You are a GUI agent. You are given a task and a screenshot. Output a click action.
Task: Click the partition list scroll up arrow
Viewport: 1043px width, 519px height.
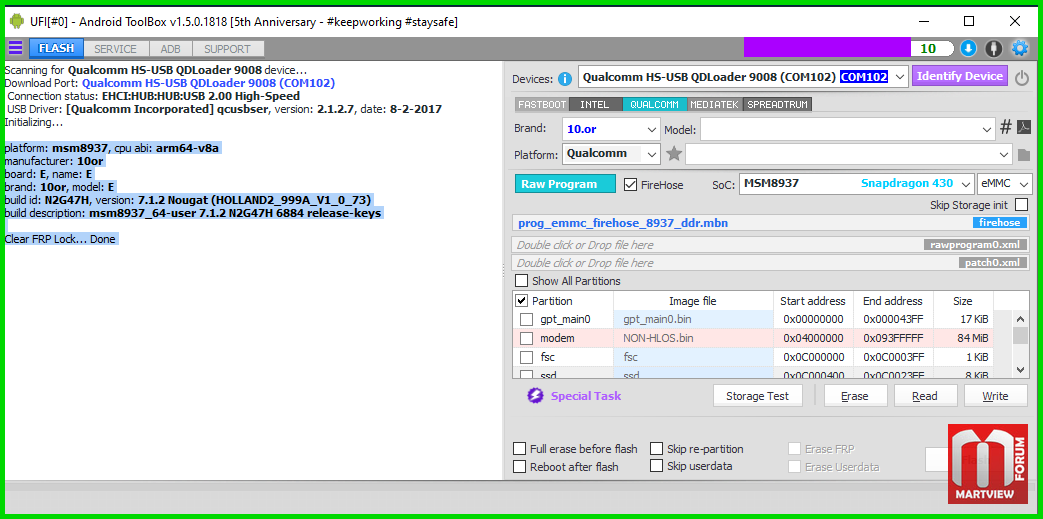1021,318
